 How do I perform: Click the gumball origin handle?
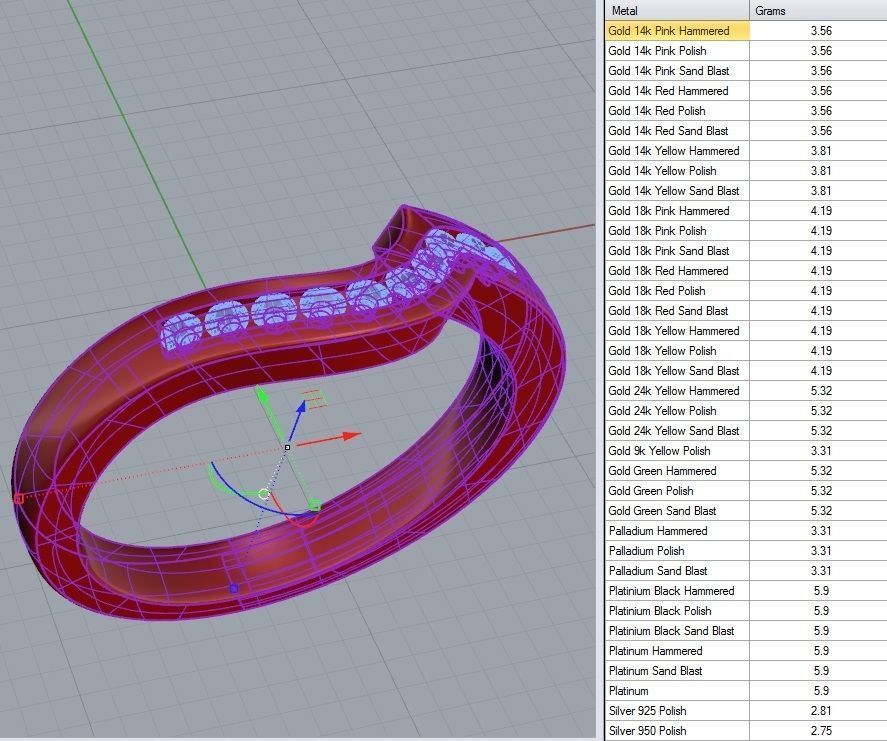287,447
